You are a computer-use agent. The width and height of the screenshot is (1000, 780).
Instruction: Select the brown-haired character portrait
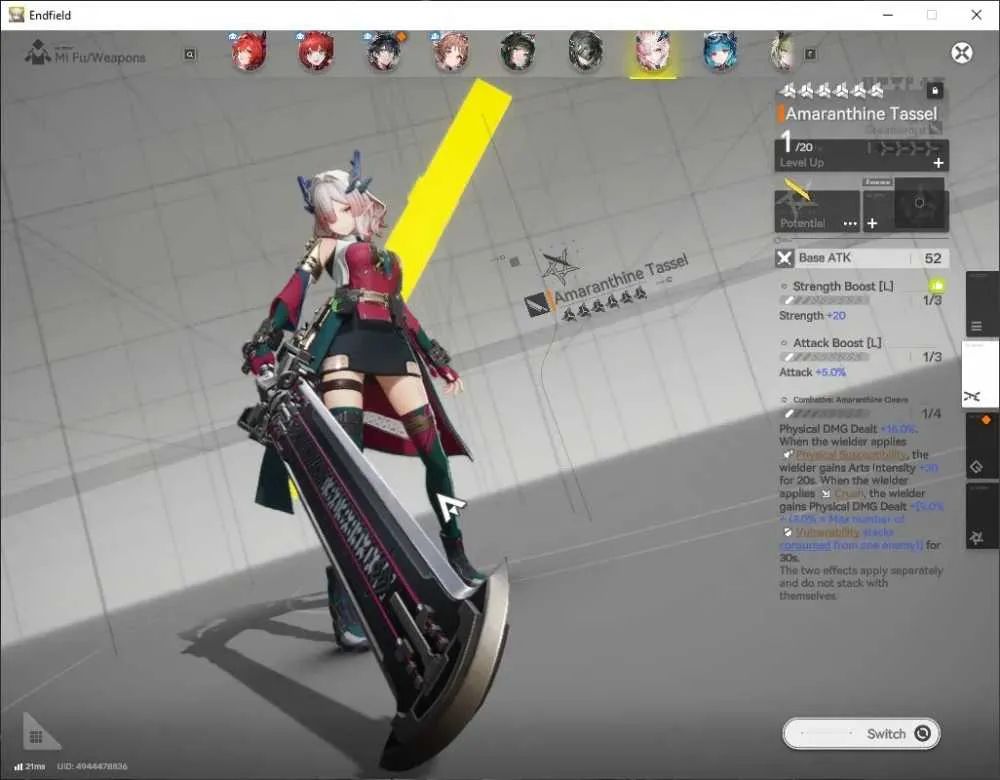click(x=451, y=51)
